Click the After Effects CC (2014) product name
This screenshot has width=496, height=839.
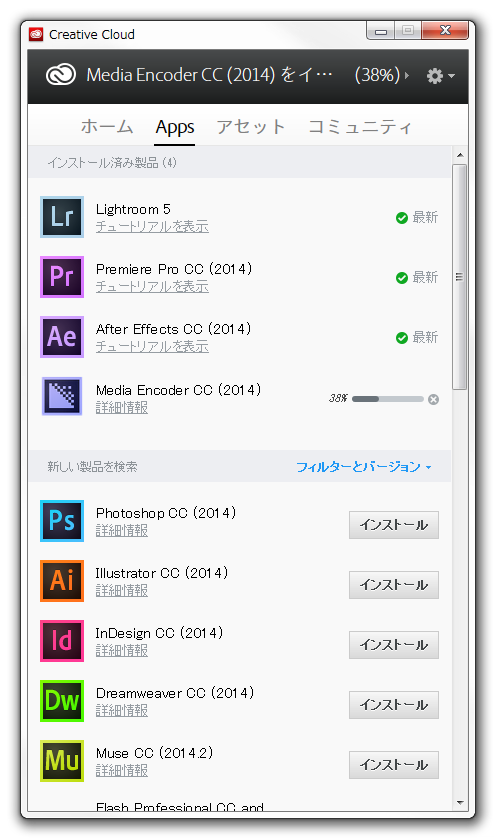click(x=173, y=329)
